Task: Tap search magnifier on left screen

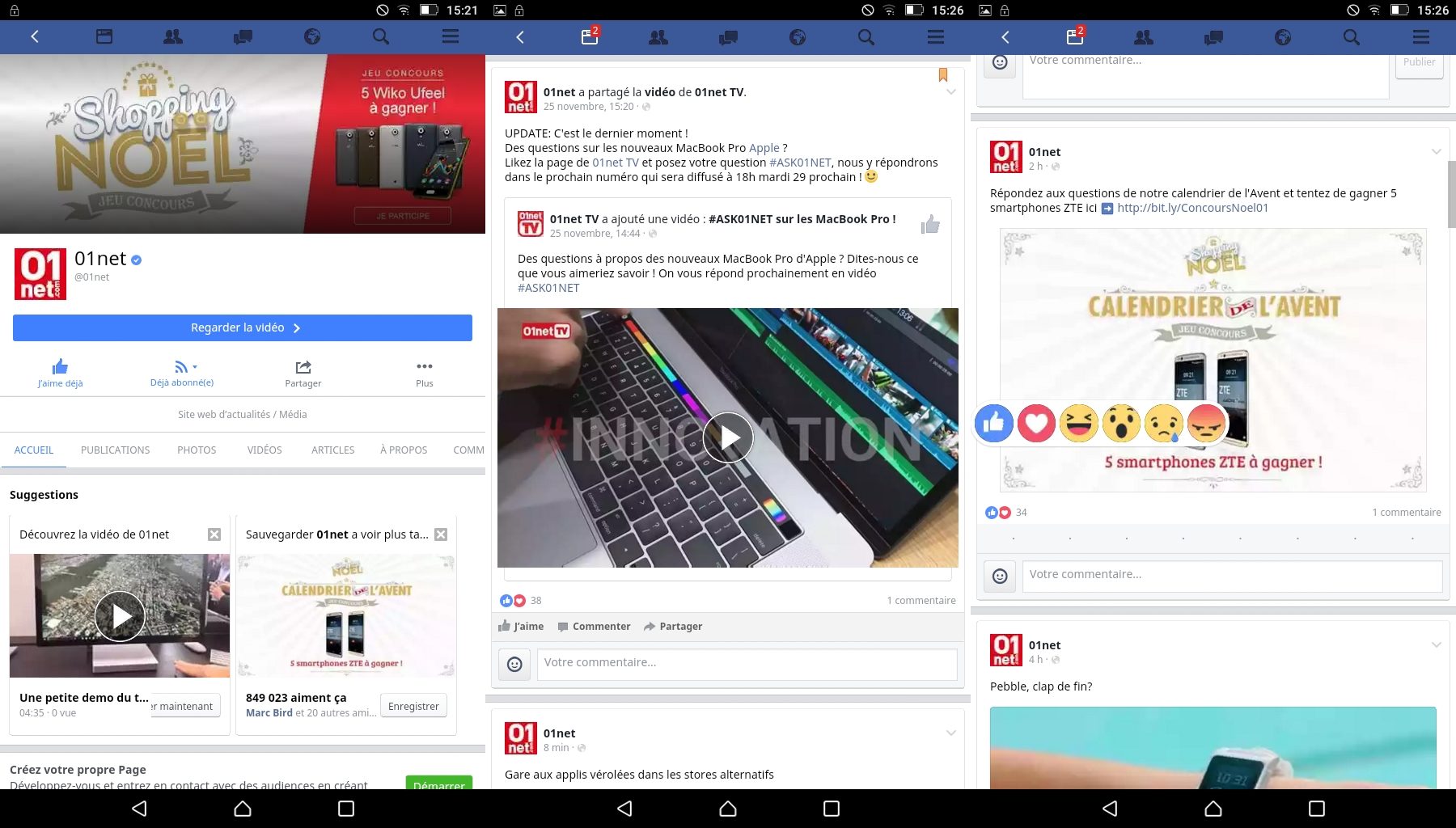Action: (381, 36)
